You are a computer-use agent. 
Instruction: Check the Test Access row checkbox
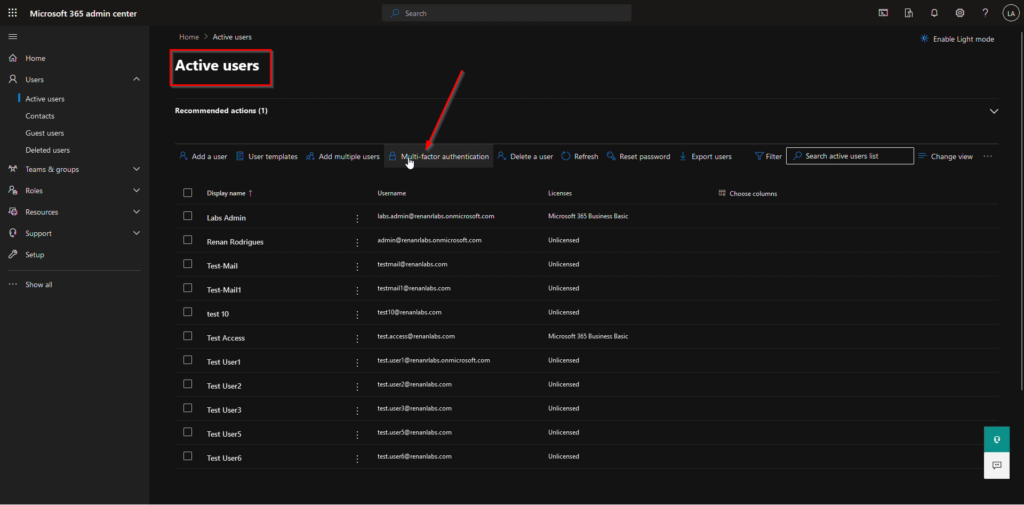click(x=188, y=336)
